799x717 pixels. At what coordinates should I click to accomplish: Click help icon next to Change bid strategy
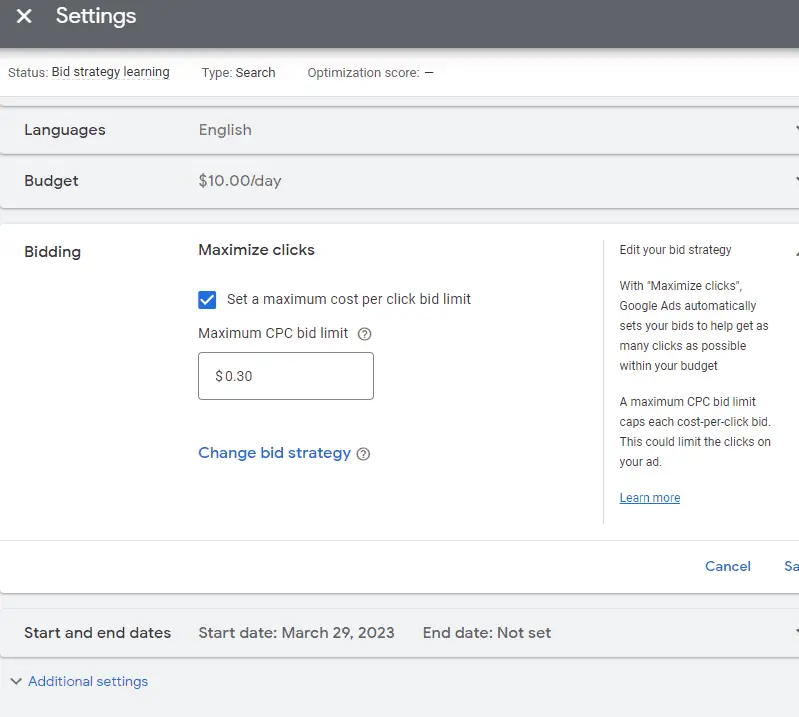363,454
